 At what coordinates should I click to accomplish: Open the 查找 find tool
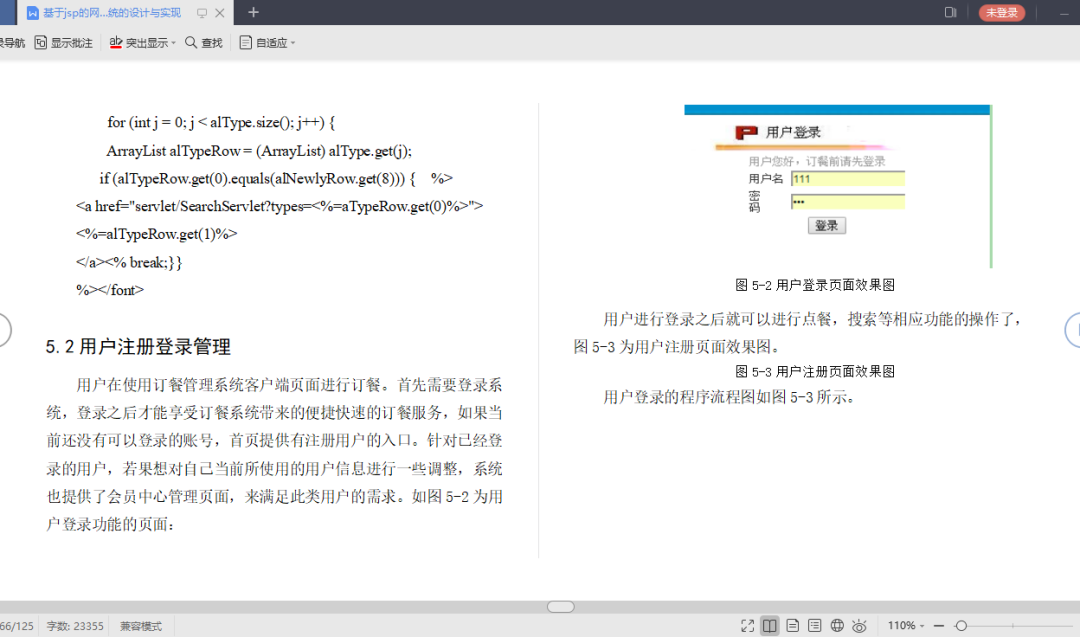tap(204, 43)
